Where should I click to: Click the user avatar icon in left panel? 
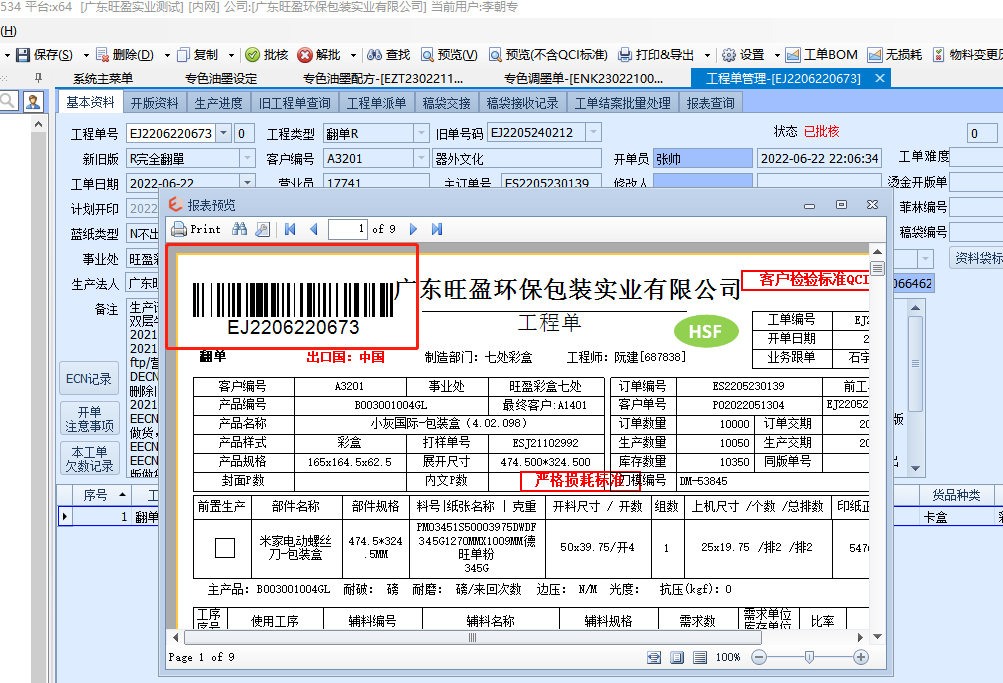tap(33, 101)
